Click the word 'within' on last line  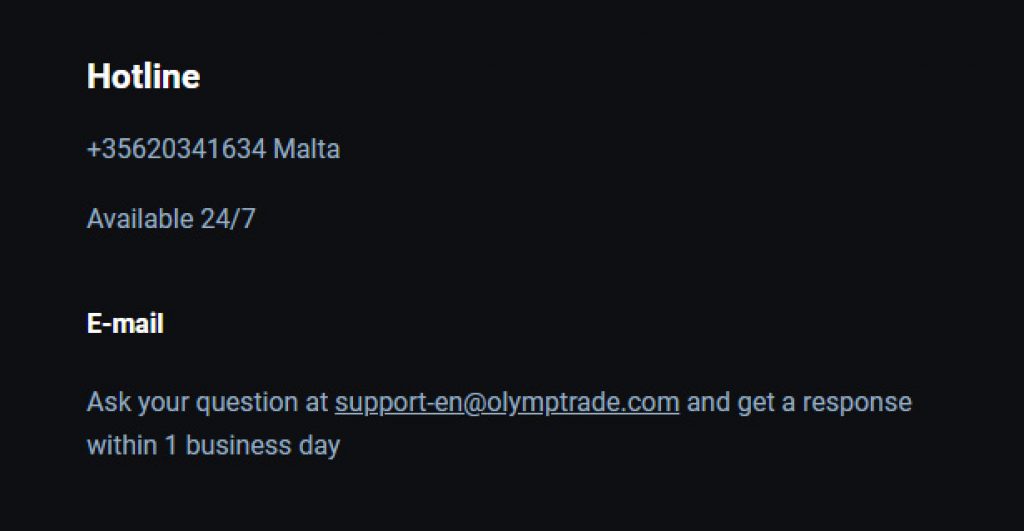tap(122, 445)
